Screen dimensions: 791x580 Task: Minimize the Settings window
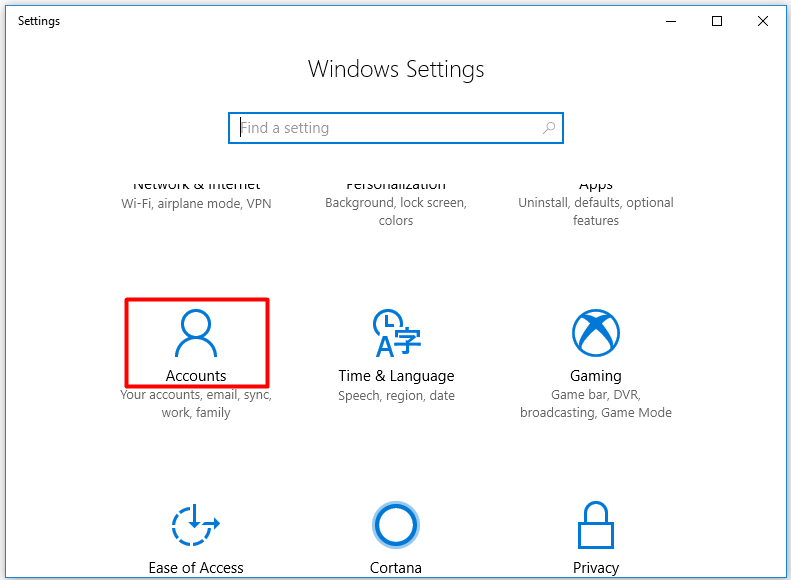[x=671, y=21]
